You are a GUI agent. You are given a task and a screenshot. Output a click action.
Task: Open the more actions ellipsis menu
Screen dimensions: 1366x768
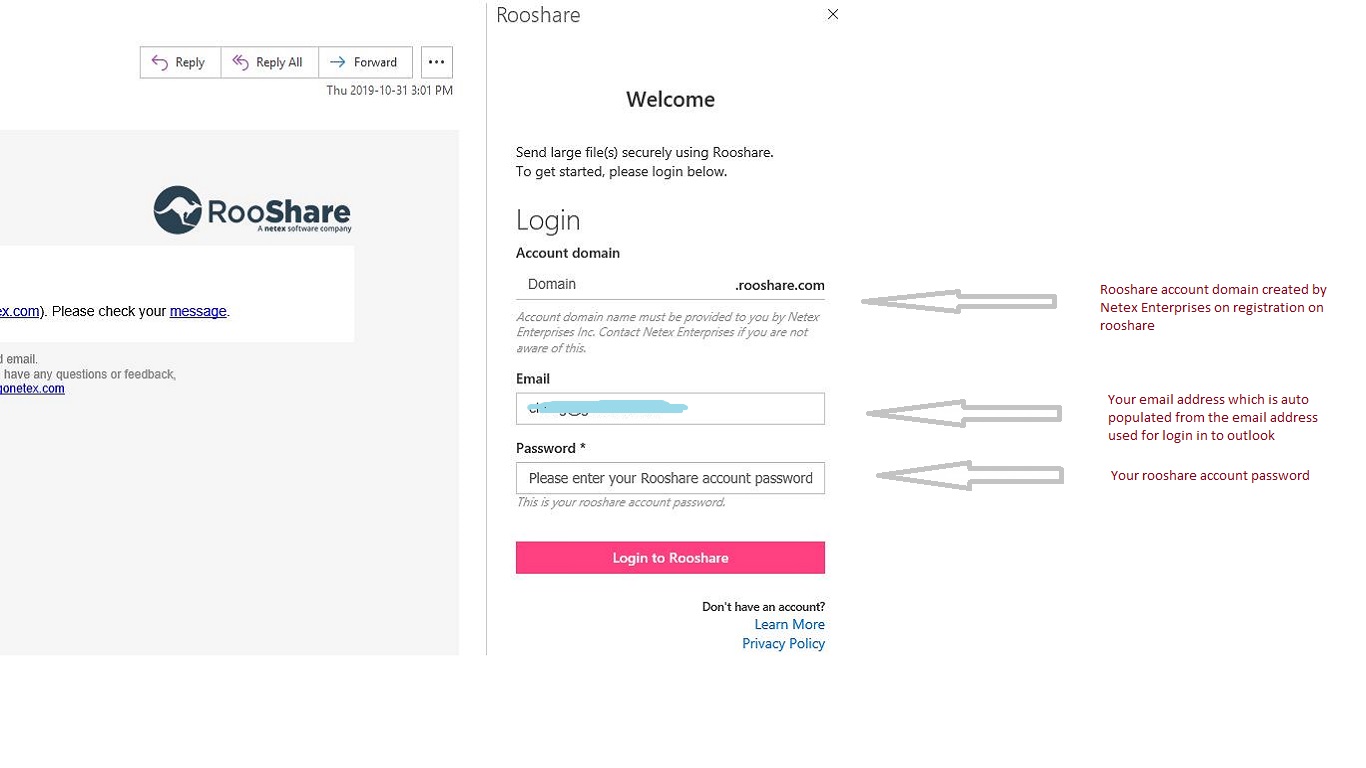point(436,62)
